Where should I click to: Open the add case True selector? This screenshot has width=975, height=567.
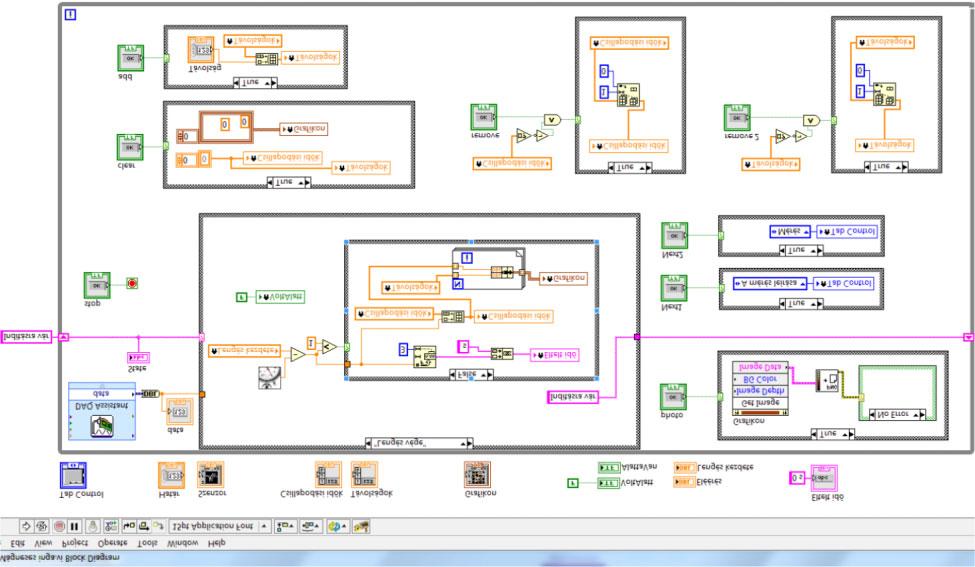click(x=256, y=82)
